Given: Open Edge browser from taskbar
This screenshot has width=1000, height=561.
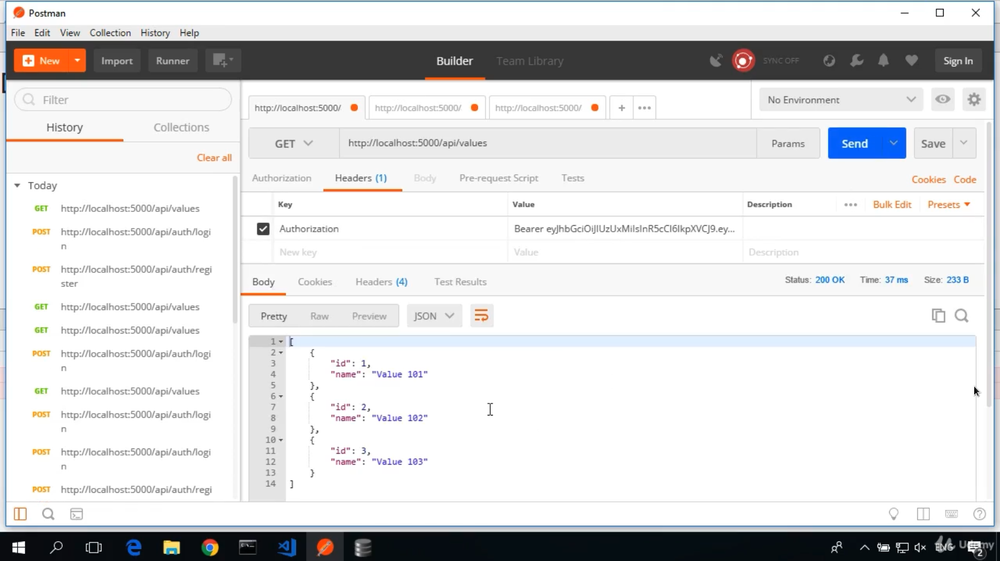Looking at the screenshot, I should pyautogui.click(x=133, y=547).
